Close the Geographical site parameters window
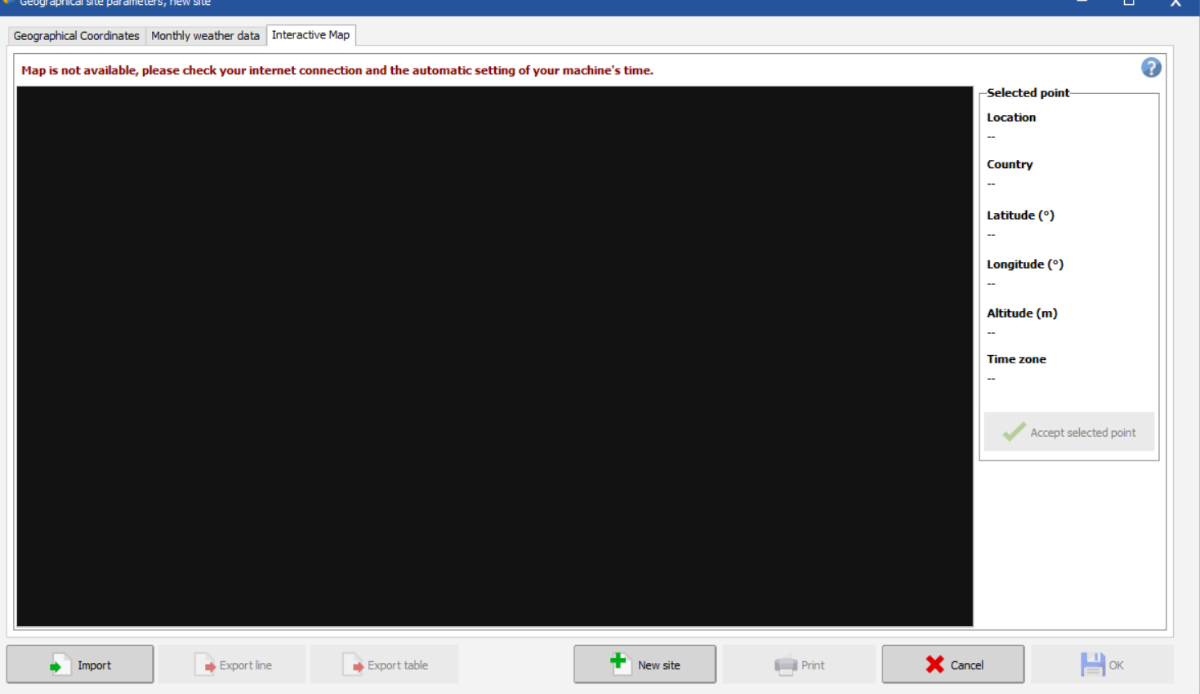 pos(1175,3)
